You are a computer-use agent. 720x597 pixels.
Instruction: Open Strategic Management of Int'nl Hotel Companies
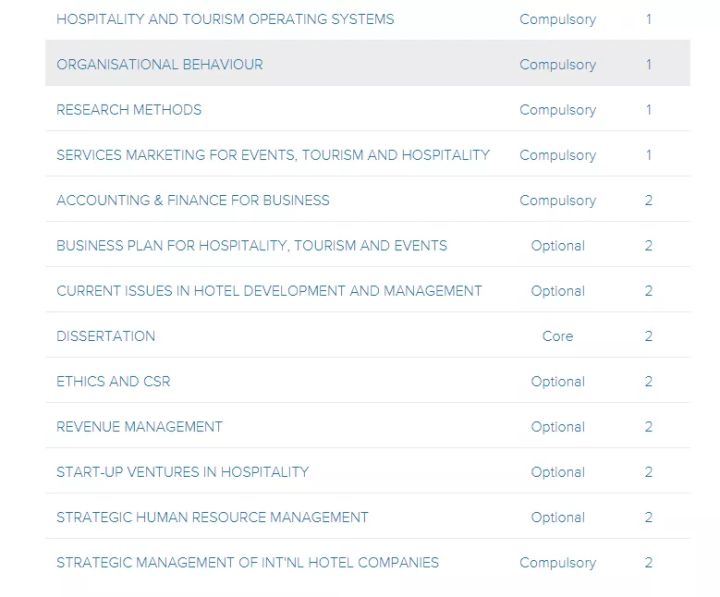click(x=247, y=562)
